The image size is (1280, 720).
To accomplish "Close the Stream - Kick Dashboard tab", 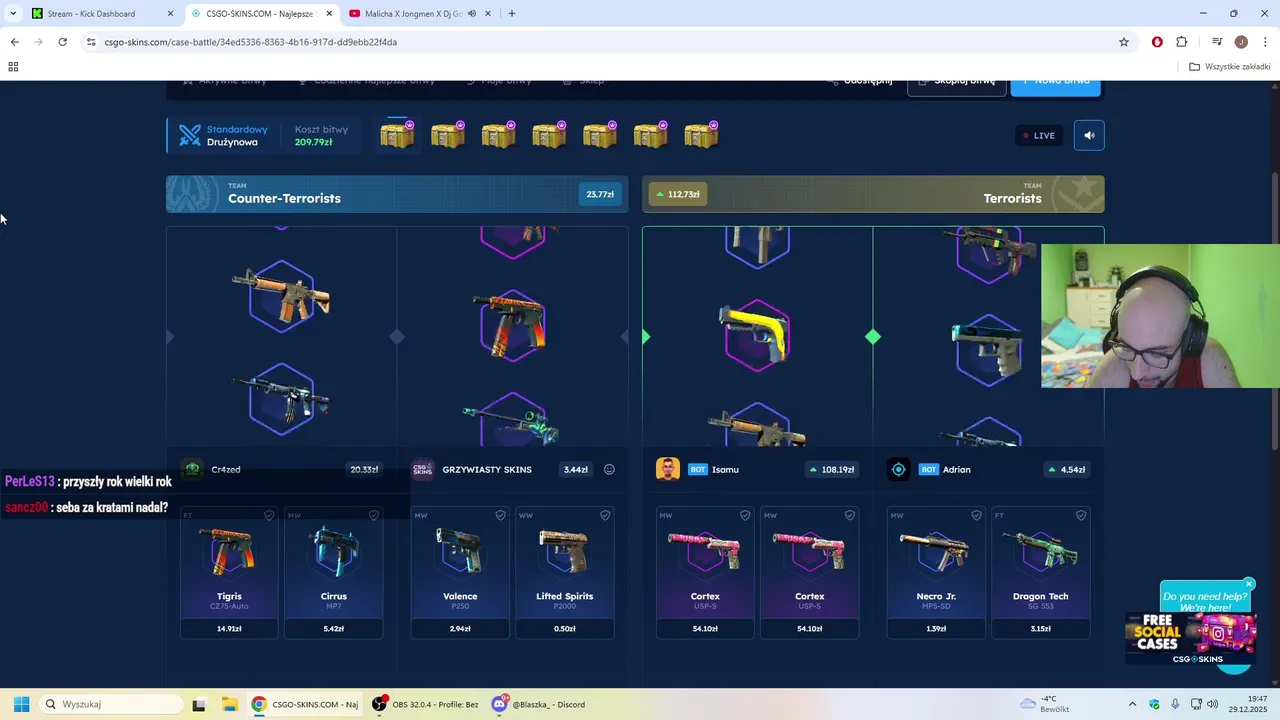I will [x=170, y=14].
